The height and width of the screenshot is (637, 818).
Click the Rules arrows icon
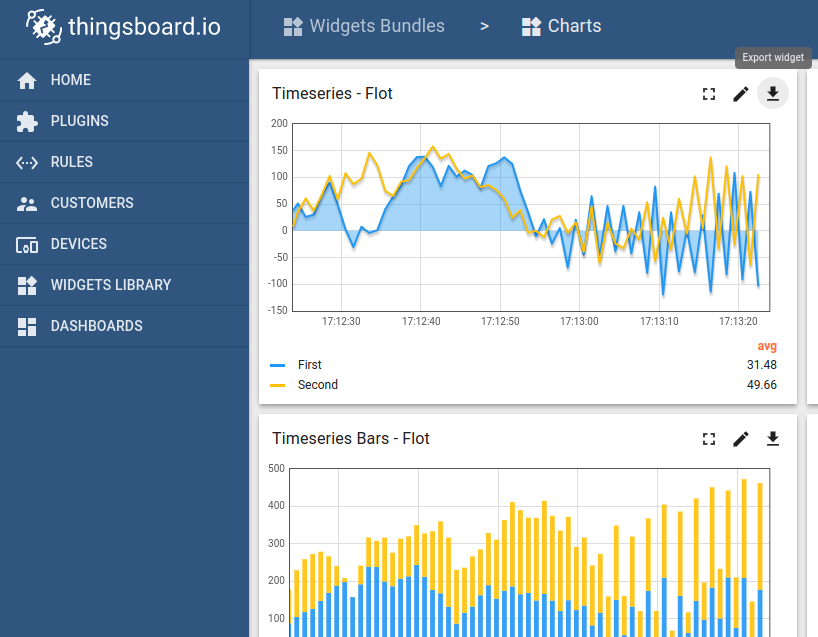coord(27,162)
